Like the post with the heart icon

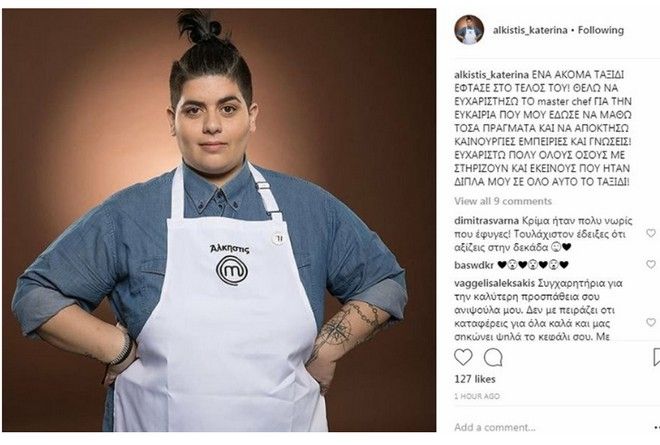coord(463,357)
